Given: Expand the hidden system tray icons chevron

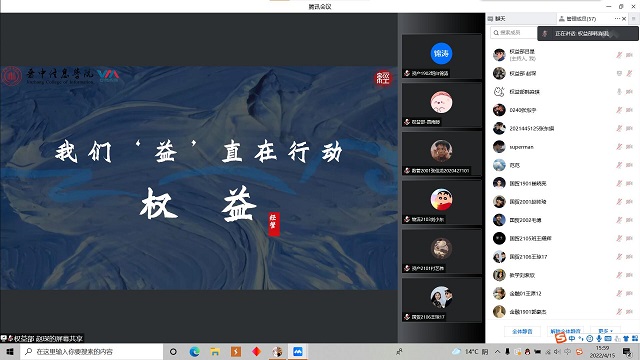Looking at the screenshot, I should 497,351.
